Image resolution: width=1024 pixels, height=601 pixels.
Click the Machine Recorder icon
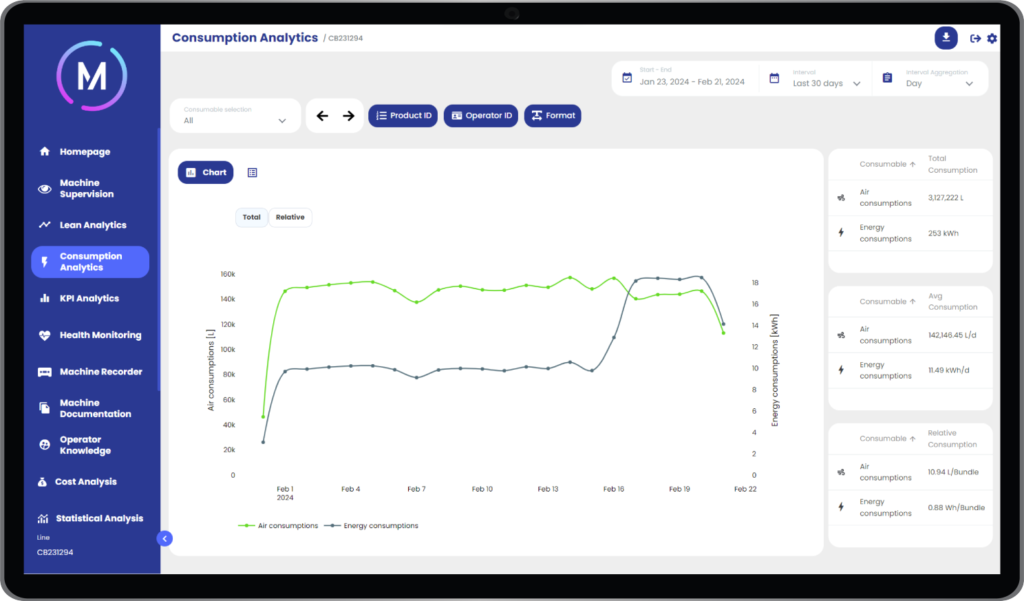tap(44, 372)
